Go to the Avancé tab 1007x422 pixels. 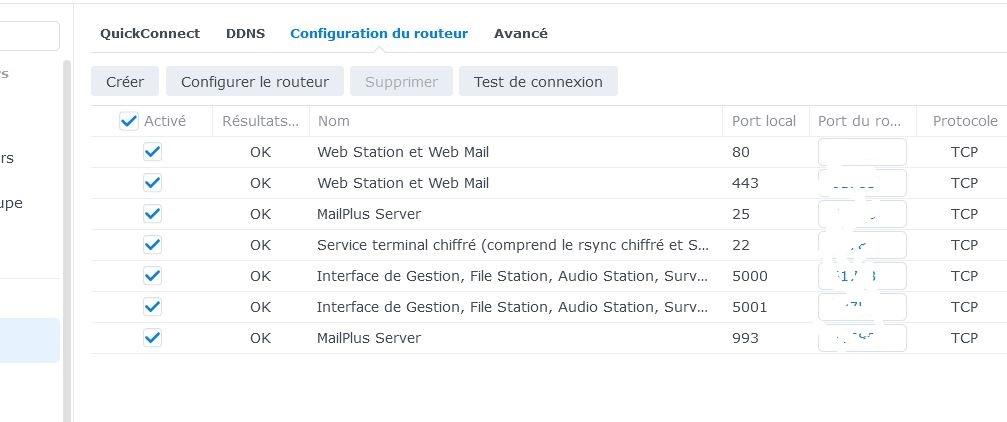tap(521, 33)
